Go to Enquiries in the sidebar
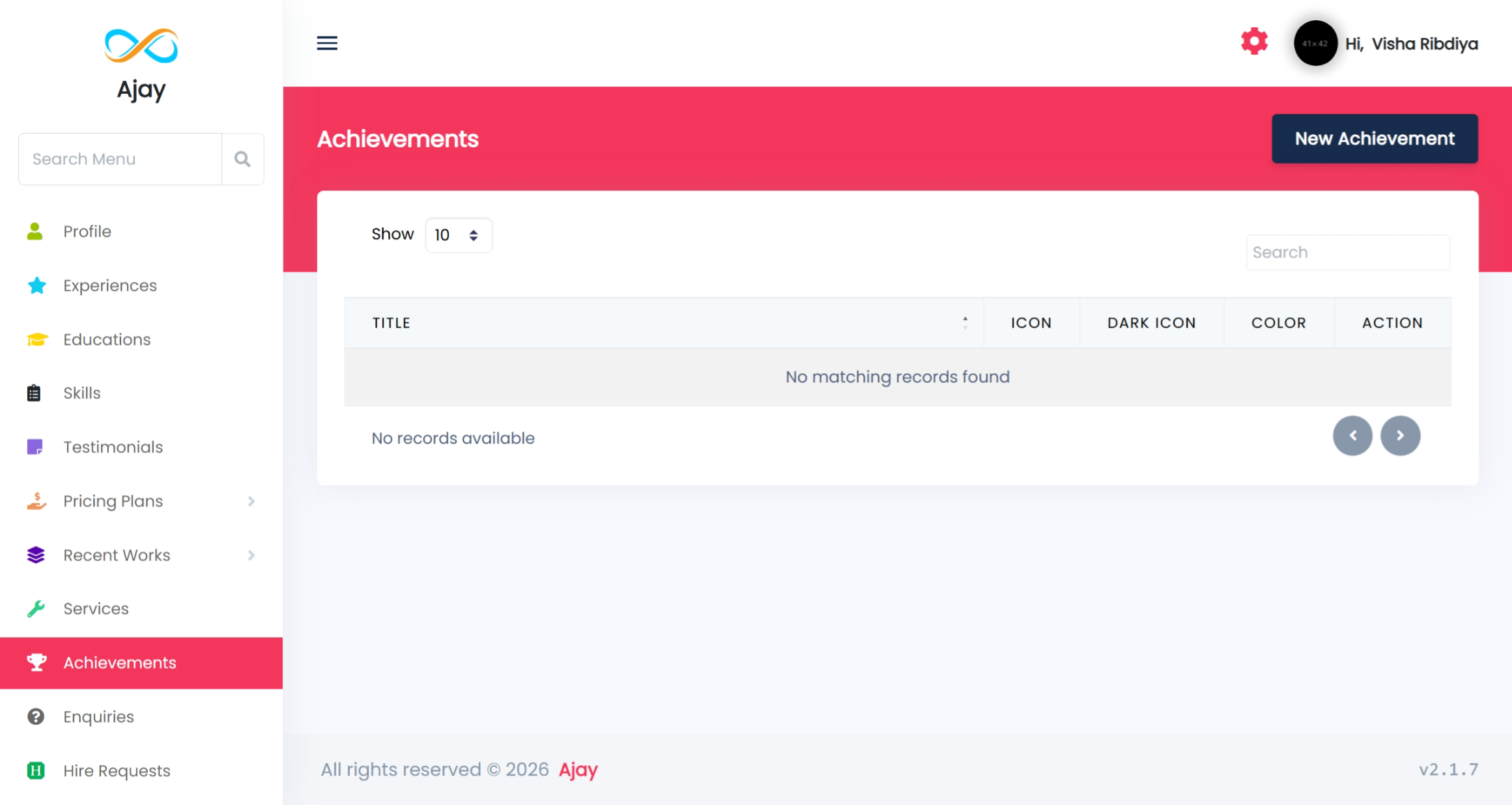1512x805 pixels. (98, 716)
